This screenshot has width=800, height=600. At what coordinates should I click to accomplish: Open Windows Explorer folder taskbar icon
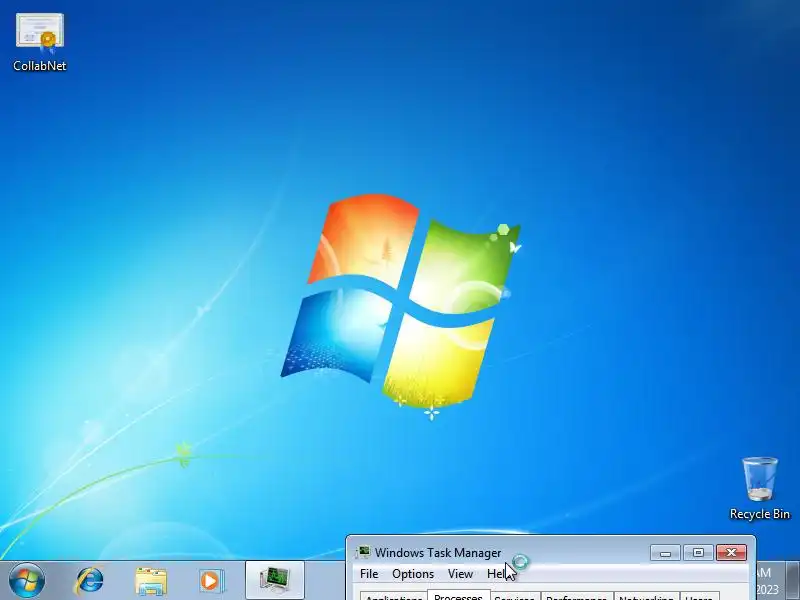151,581
